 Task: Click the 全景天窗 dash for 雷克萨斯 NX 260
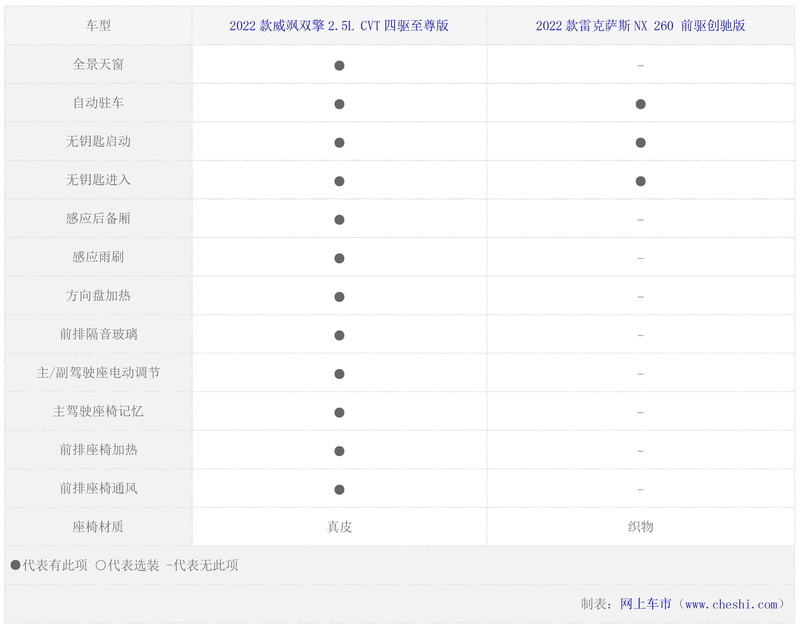(x=640, y=66)
